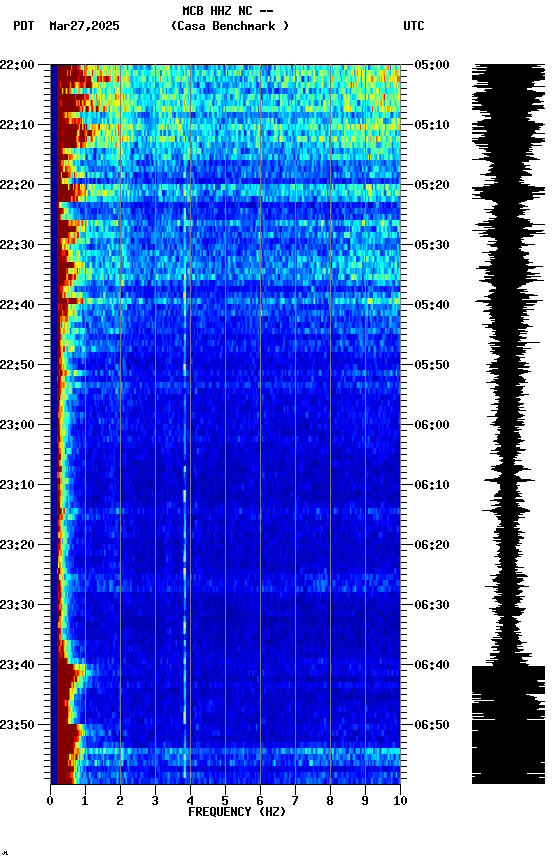The height and width of the screenshot is (864, 552).
Task: Click the '06:10' UTC time label
Action: click(432, 485)
